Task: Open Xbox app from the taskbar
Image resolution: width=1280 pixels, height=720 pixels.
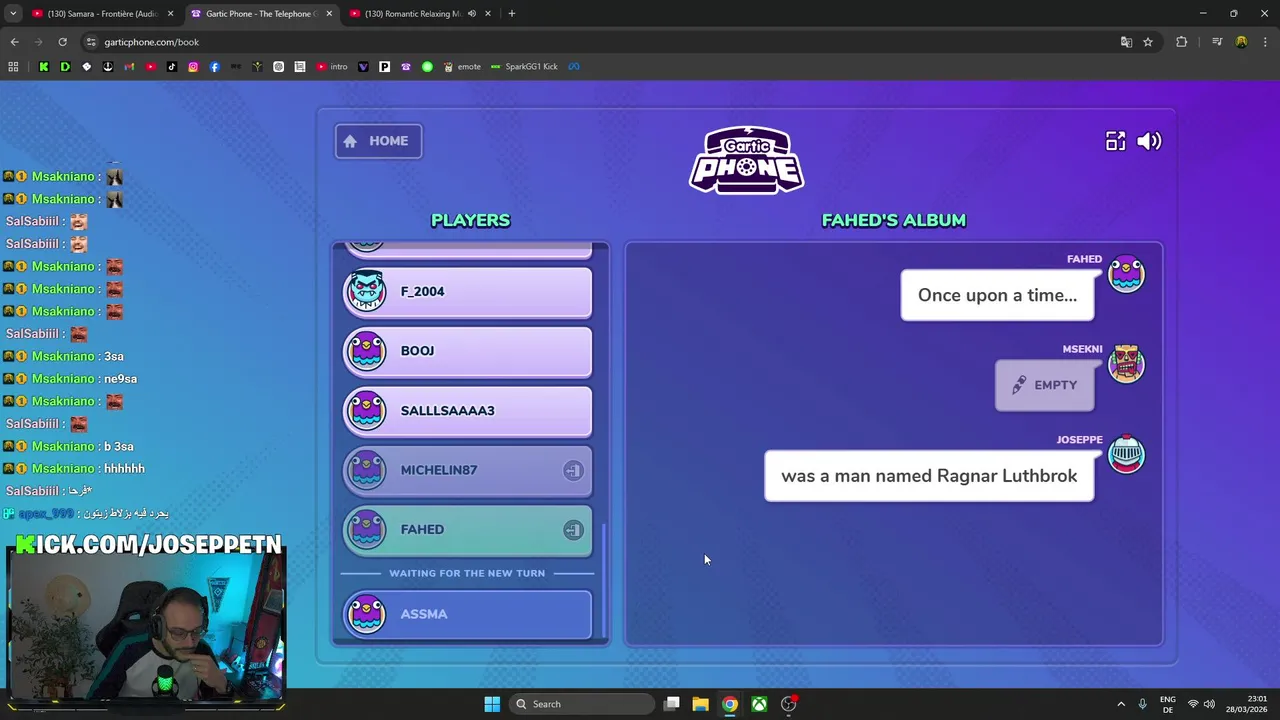Action: pyautogui.click(x=760, y=704)
